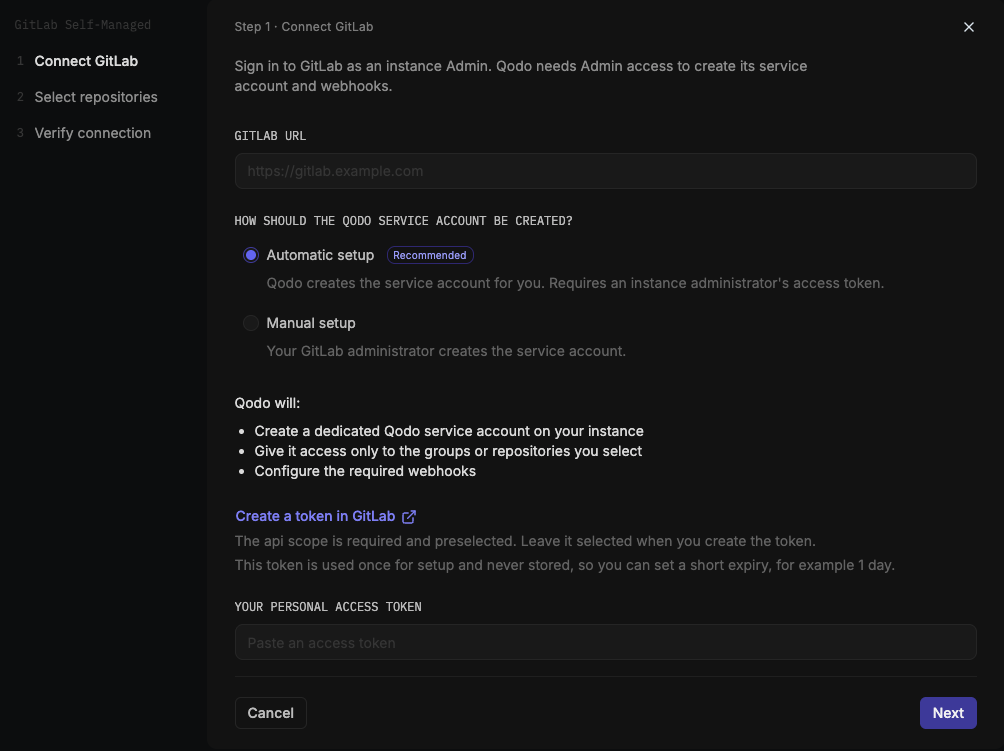Image resolution: width=1004 pixels, height=751 pixels.
Task: Choose the Manual setup radio option
Action: [250, 323]
